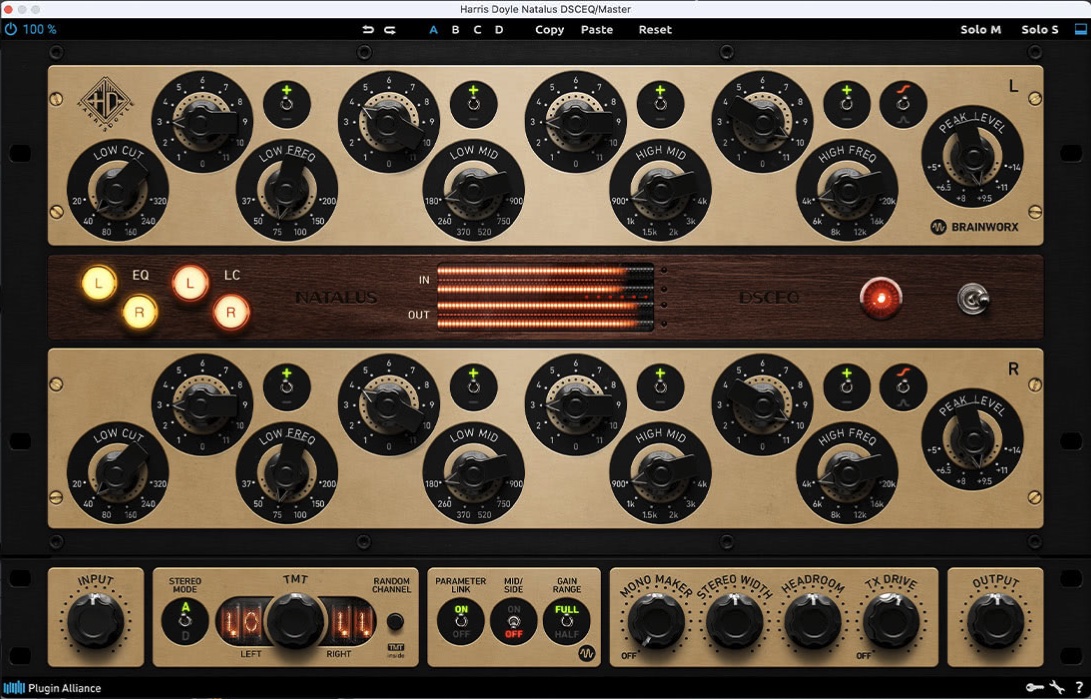Click the L channel HIGH FREQ knob
This screenshot has width=1091, height=699.
point(847,191)
